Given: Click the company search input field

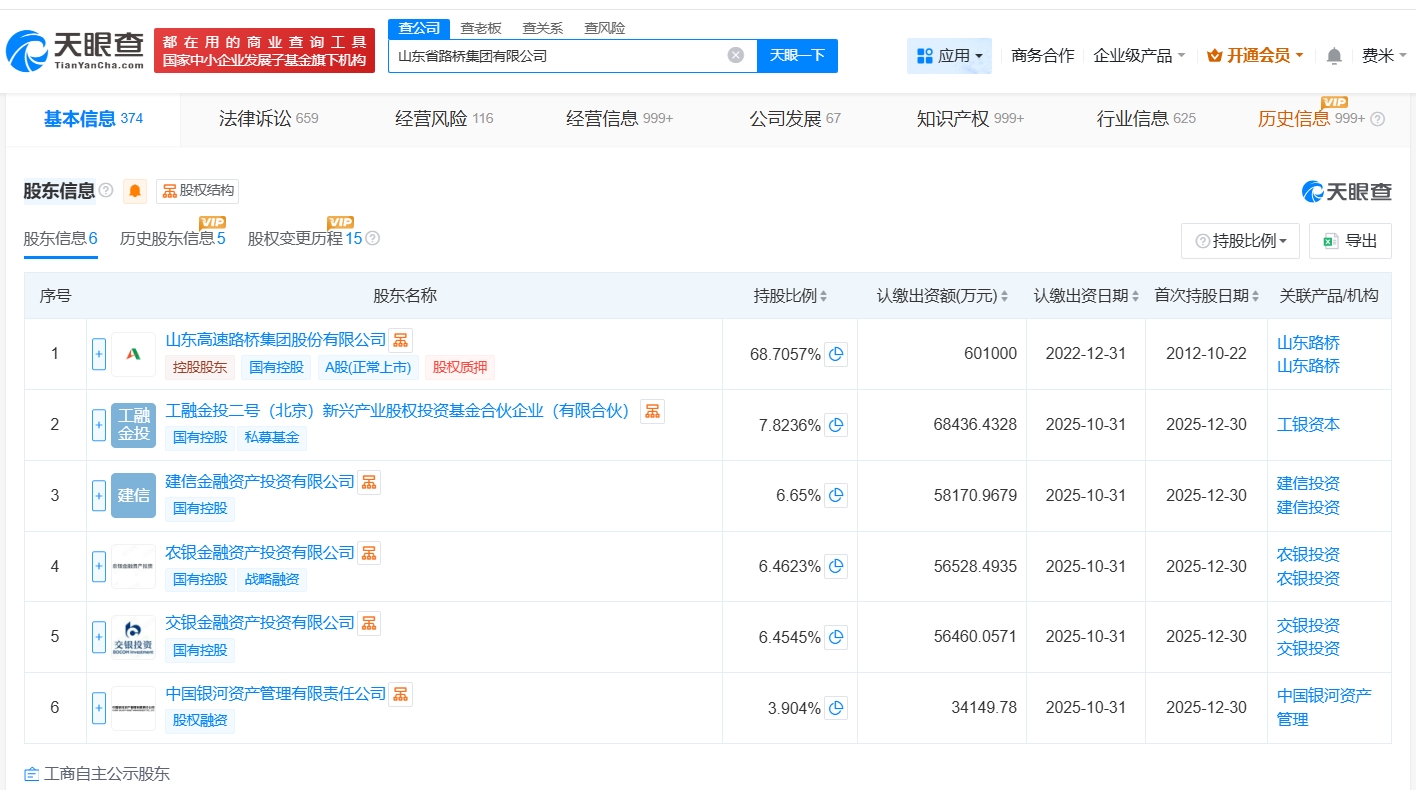Looking at the screenshot, I should tap(558, 56).
